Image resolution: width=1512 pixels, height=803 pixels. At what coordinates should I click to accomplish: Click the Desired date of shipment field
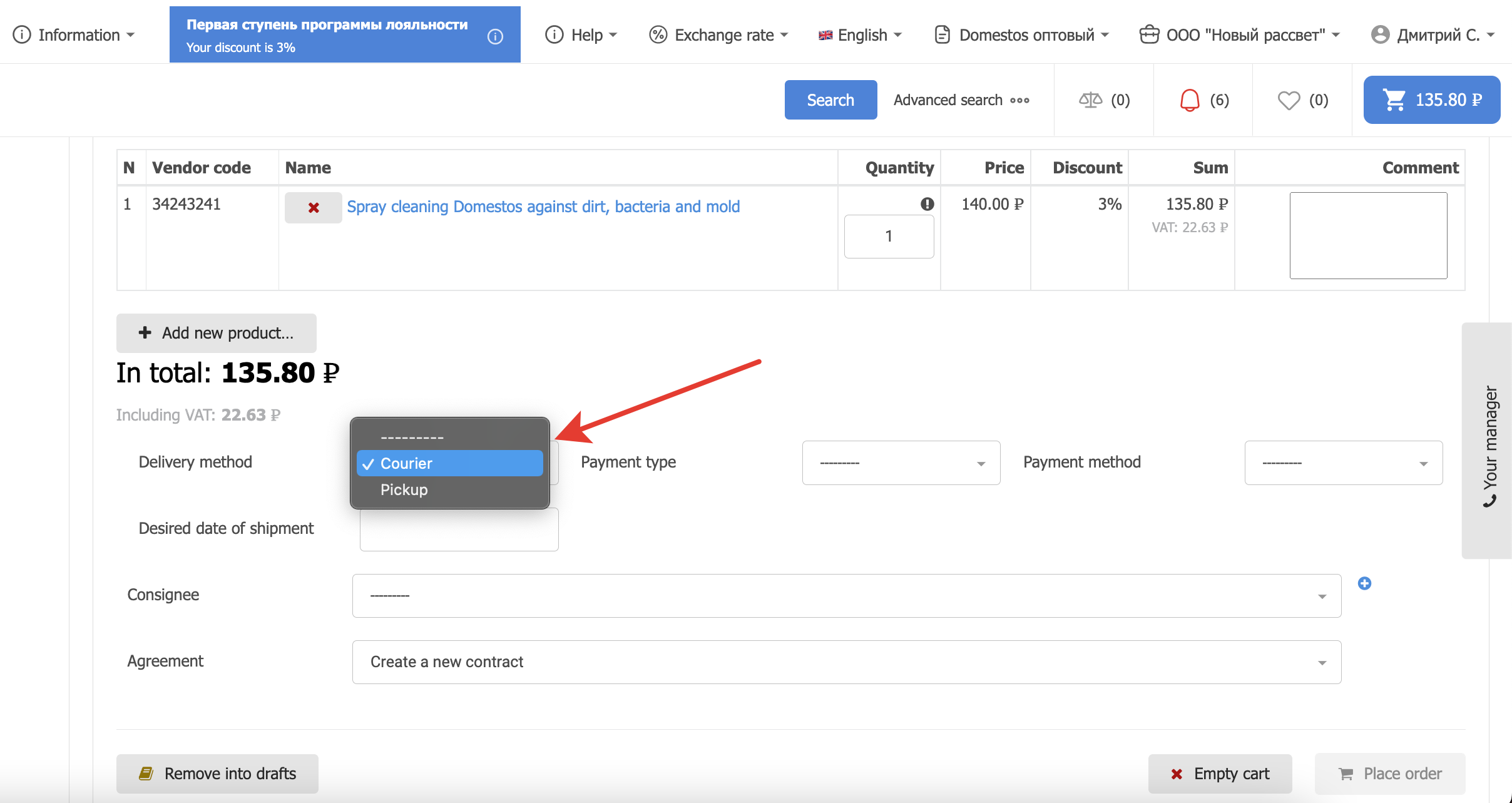[x=459, y=531]
